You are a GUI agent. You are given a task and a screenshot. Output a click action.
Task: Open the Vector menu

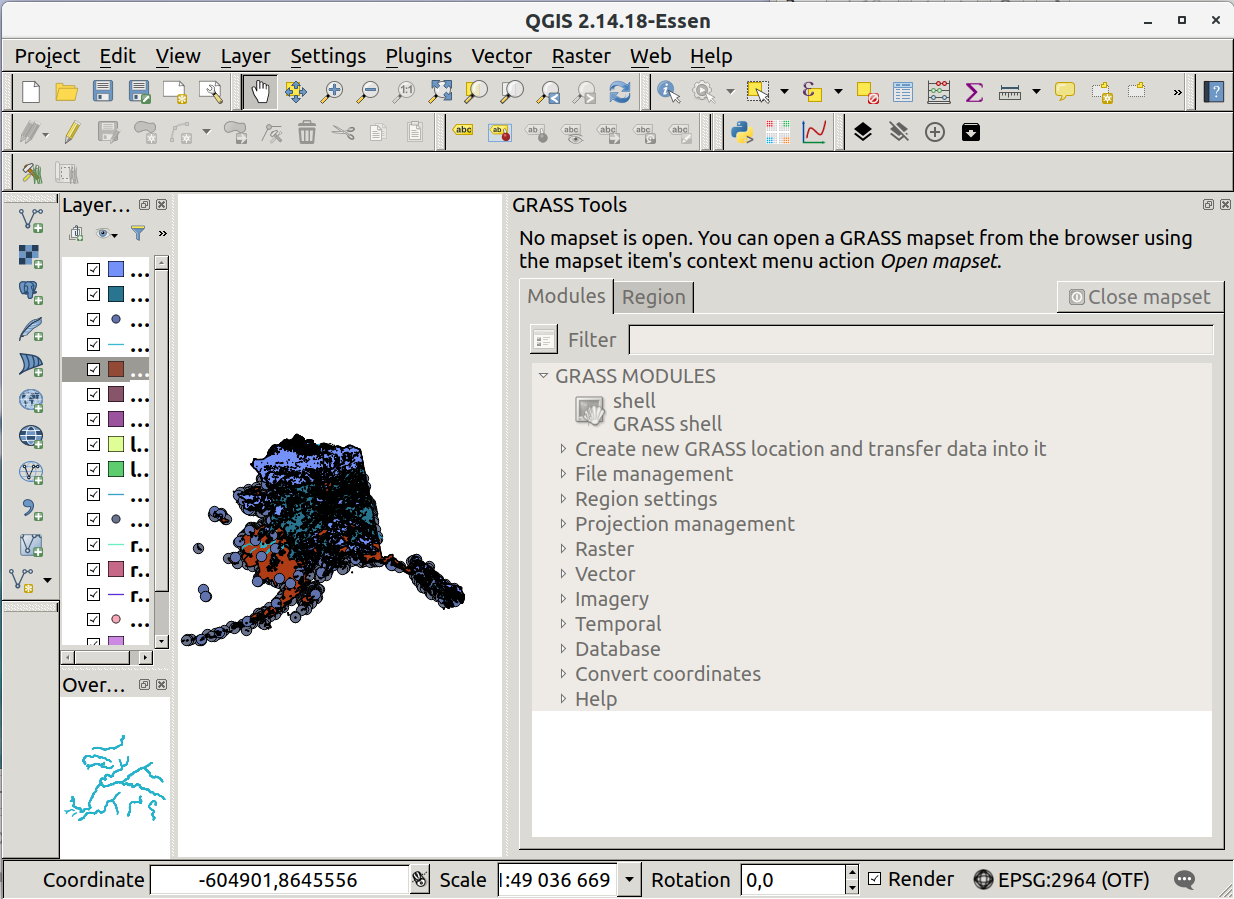502,56
